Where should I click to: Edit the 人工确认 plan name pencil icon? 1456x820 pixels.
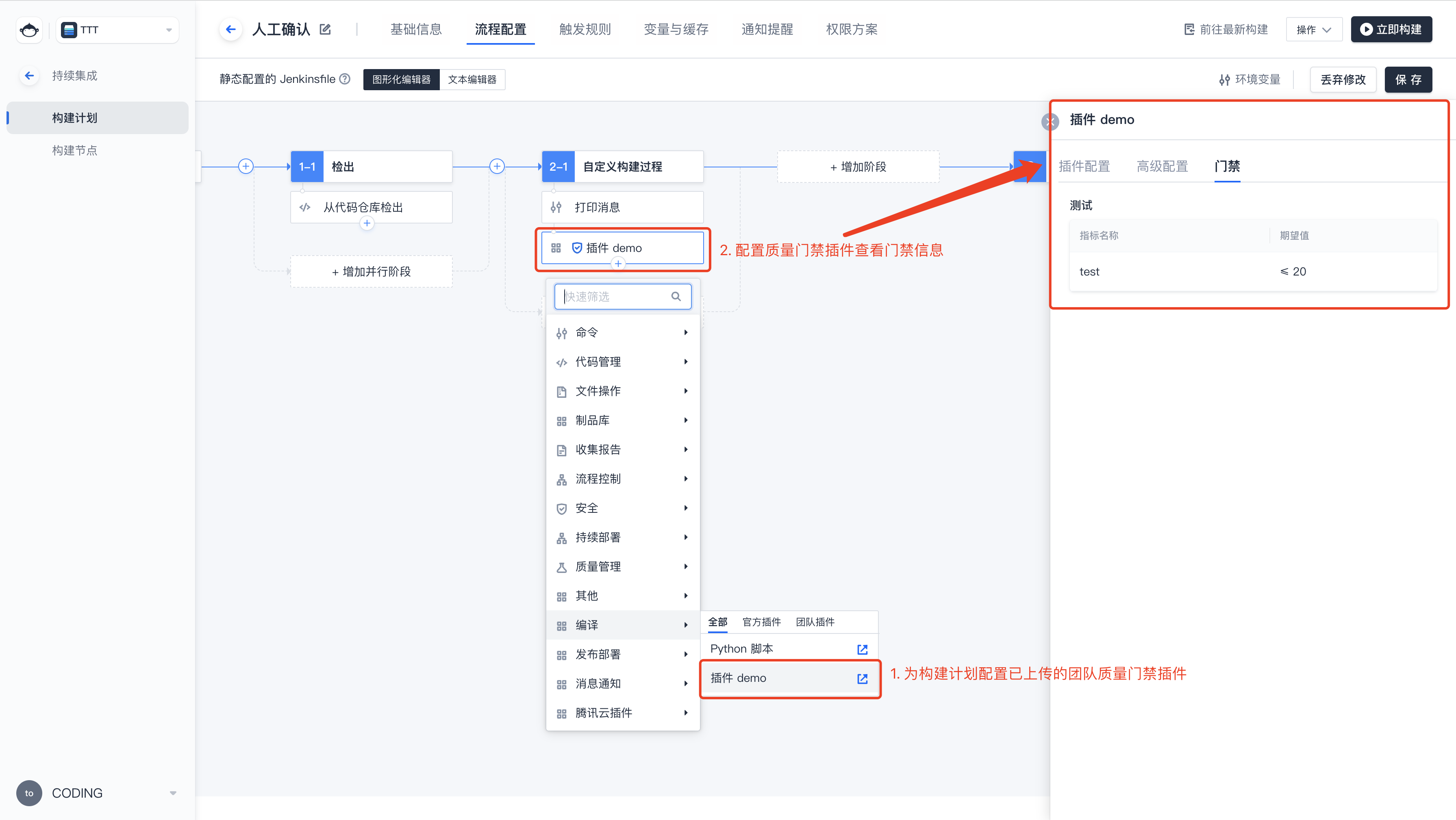click(325, 29)
